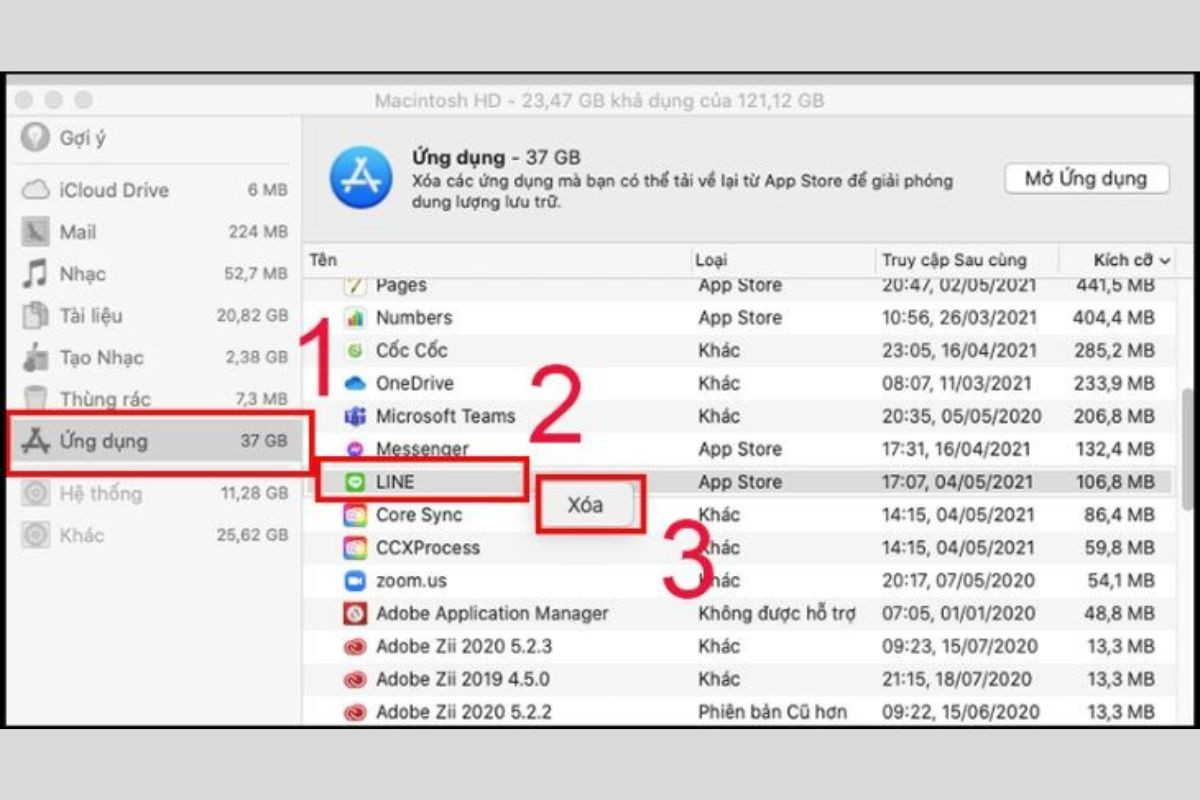Click the Microsoft Teams icon
Screen dimensions: 1200x800
355,416
